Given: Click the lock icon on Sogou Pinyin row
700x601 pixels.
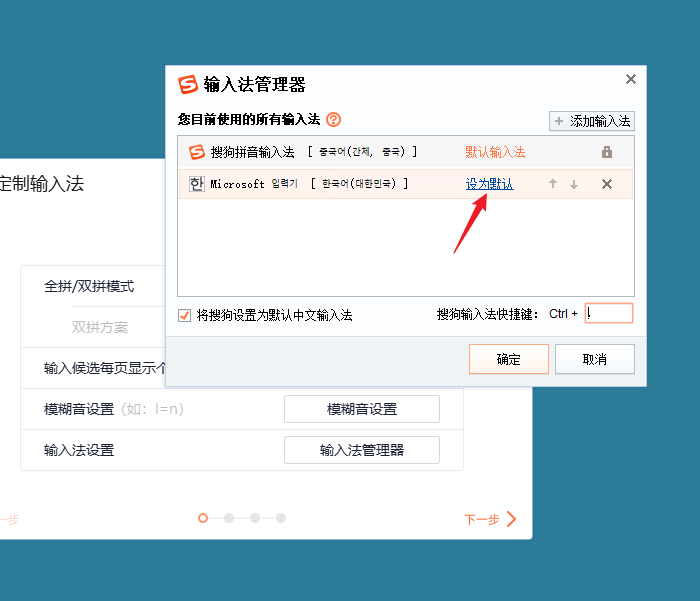Looking at the screenshot, I should [607, 152].
